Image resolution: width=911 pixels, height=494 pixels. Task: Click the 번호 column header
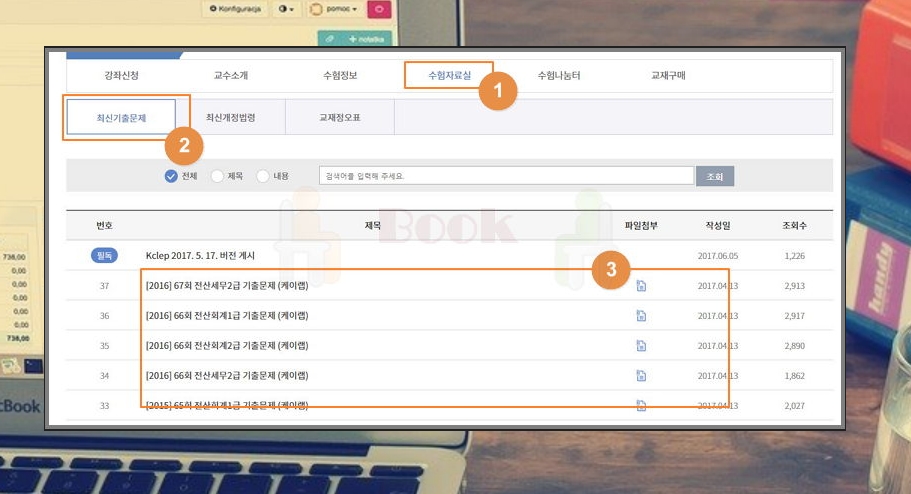pyautogui.click(x=104, y=225)
